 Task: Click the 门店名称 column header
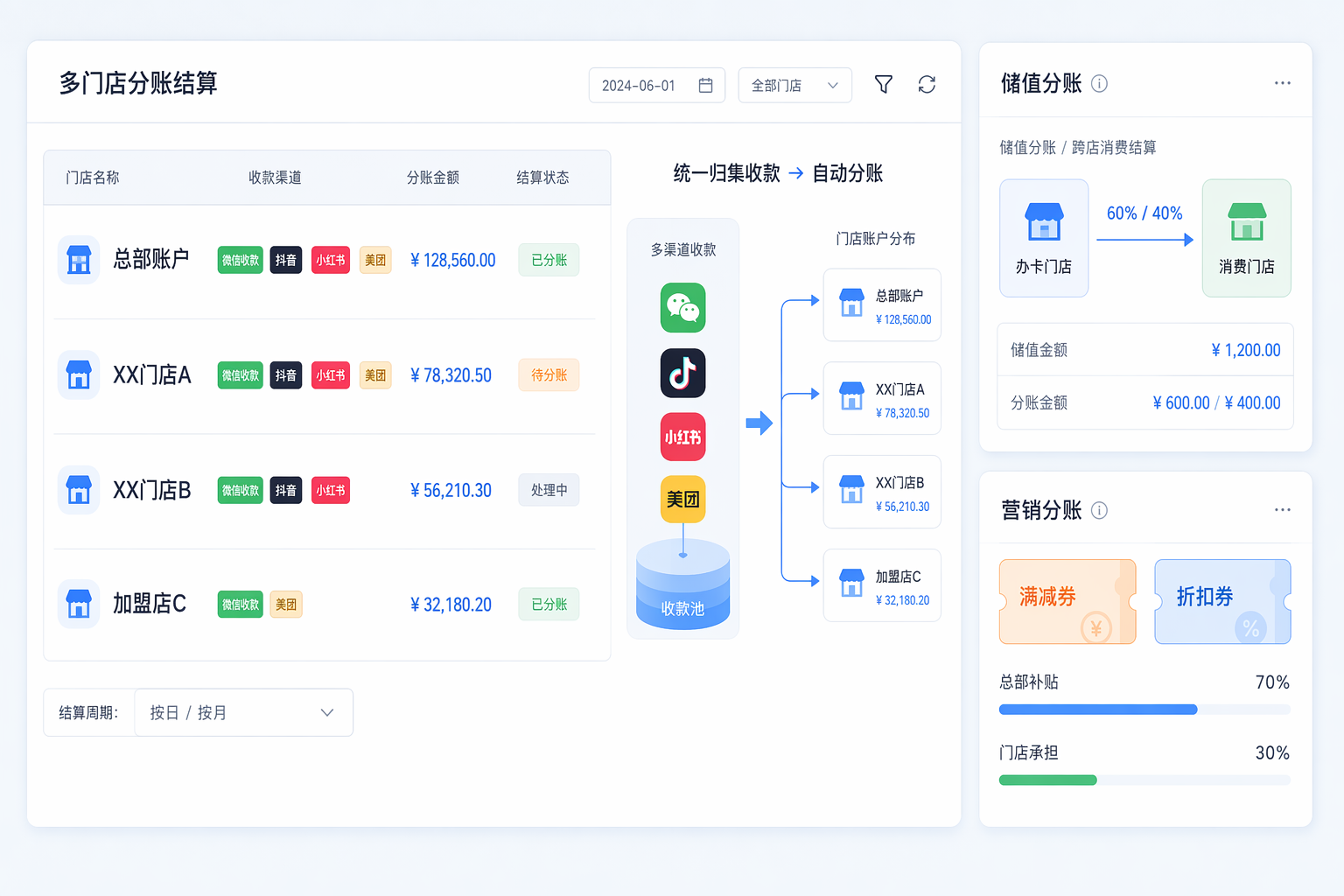[x=93, y=178]
